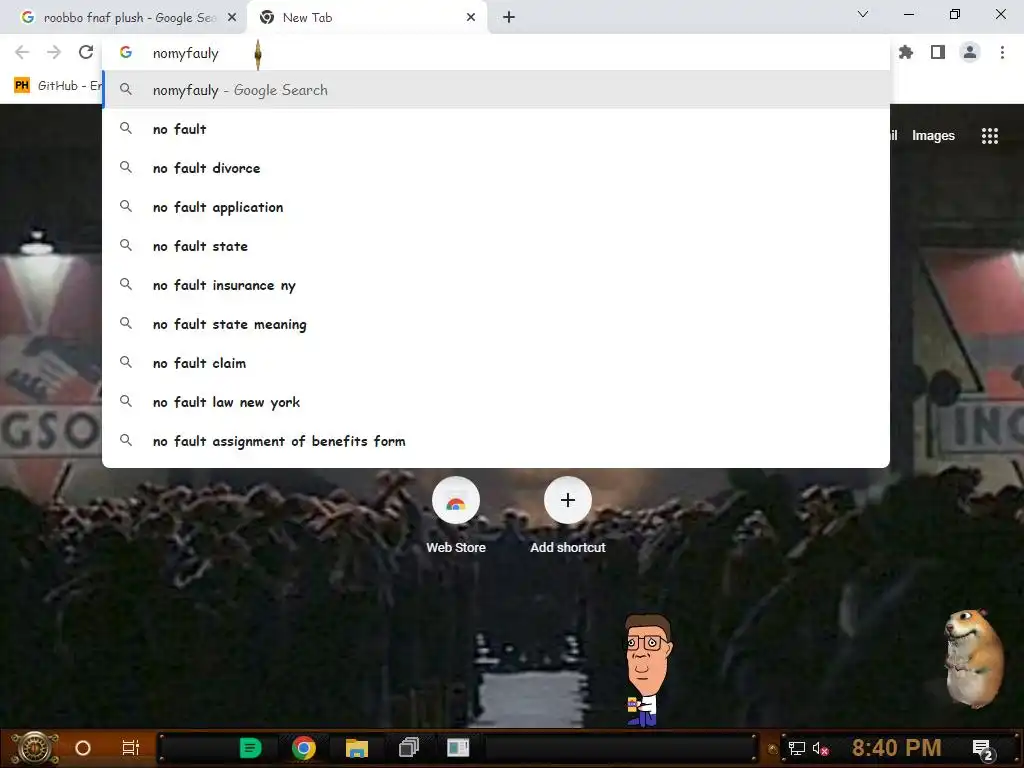Click the muted volume tray icon
Screen dimensions: 1024x768
click(820, 748)
